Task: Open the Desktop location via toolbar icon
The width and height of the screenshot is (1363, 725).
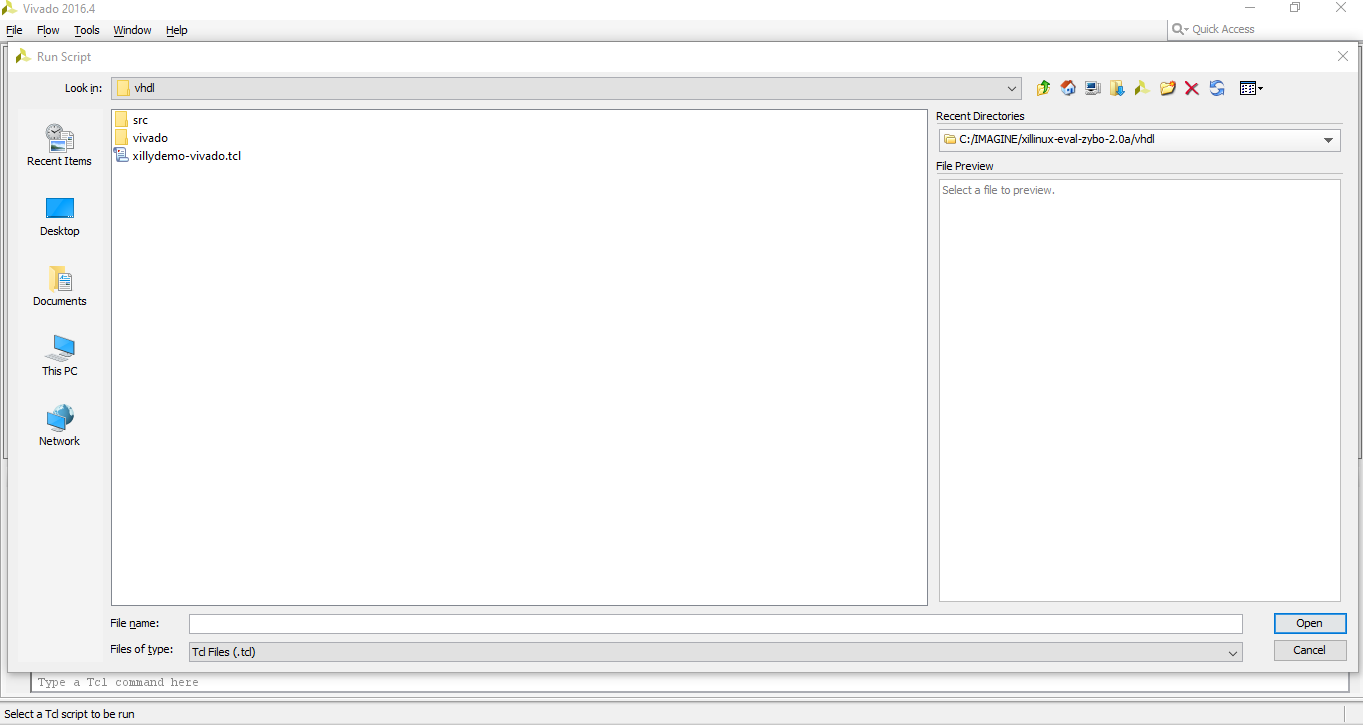Action: point(1093,88)
